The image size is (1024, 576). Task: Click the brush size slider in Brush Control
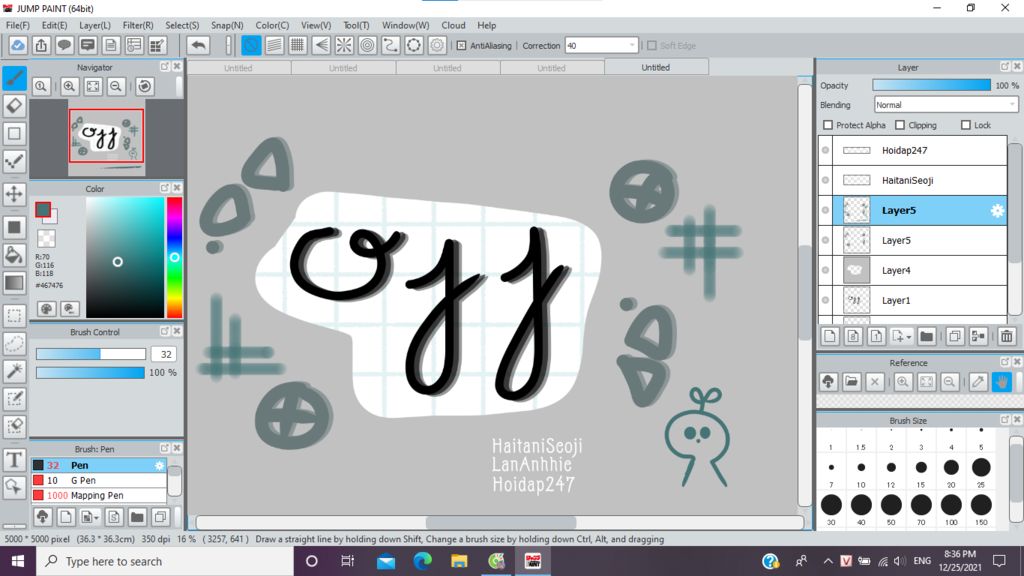(x=91, y=354)
